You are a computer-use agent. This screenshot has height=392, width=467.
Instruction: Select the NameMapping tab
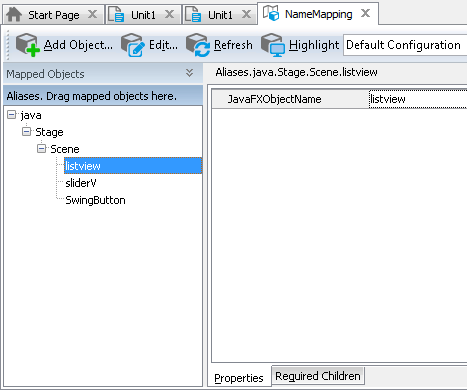pyautogui.click(x=318, y=14)
